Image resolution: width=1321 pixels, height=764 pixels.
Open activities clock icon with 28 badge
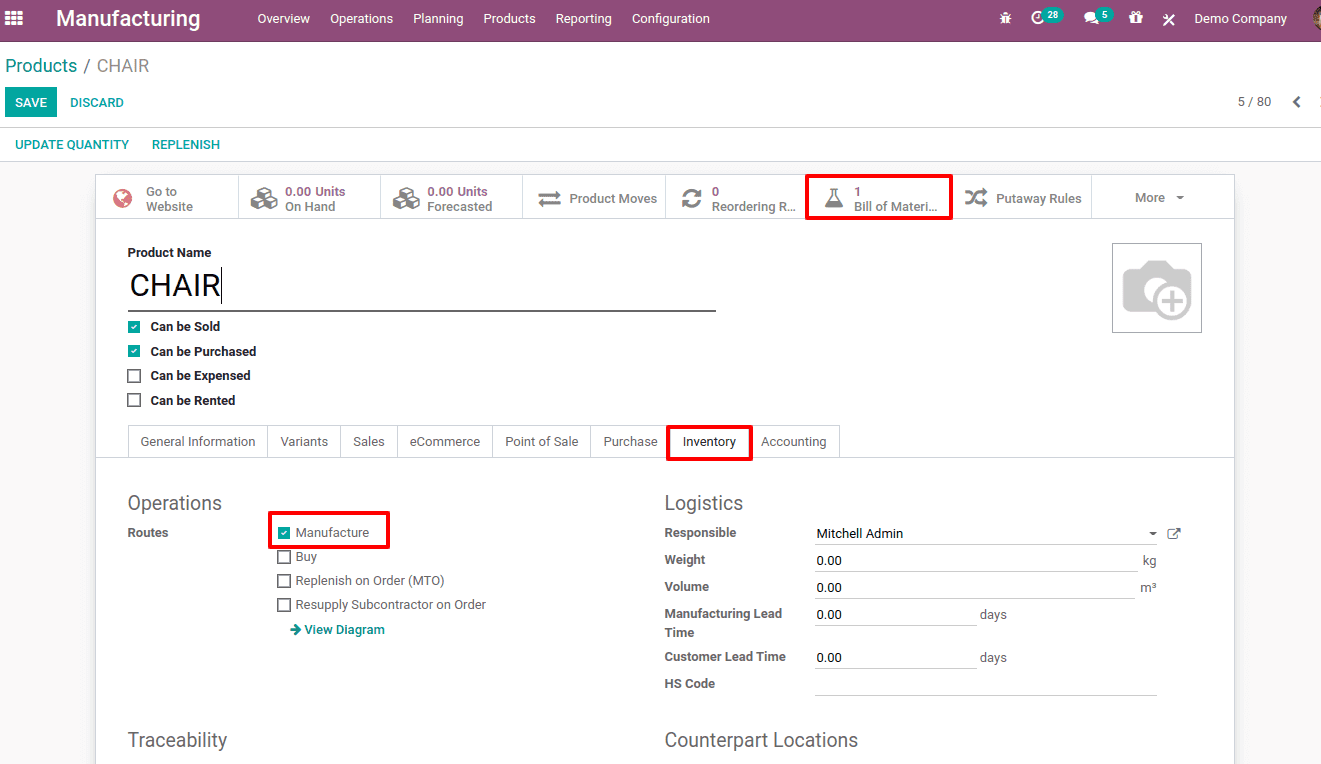tap(1046, 17)
